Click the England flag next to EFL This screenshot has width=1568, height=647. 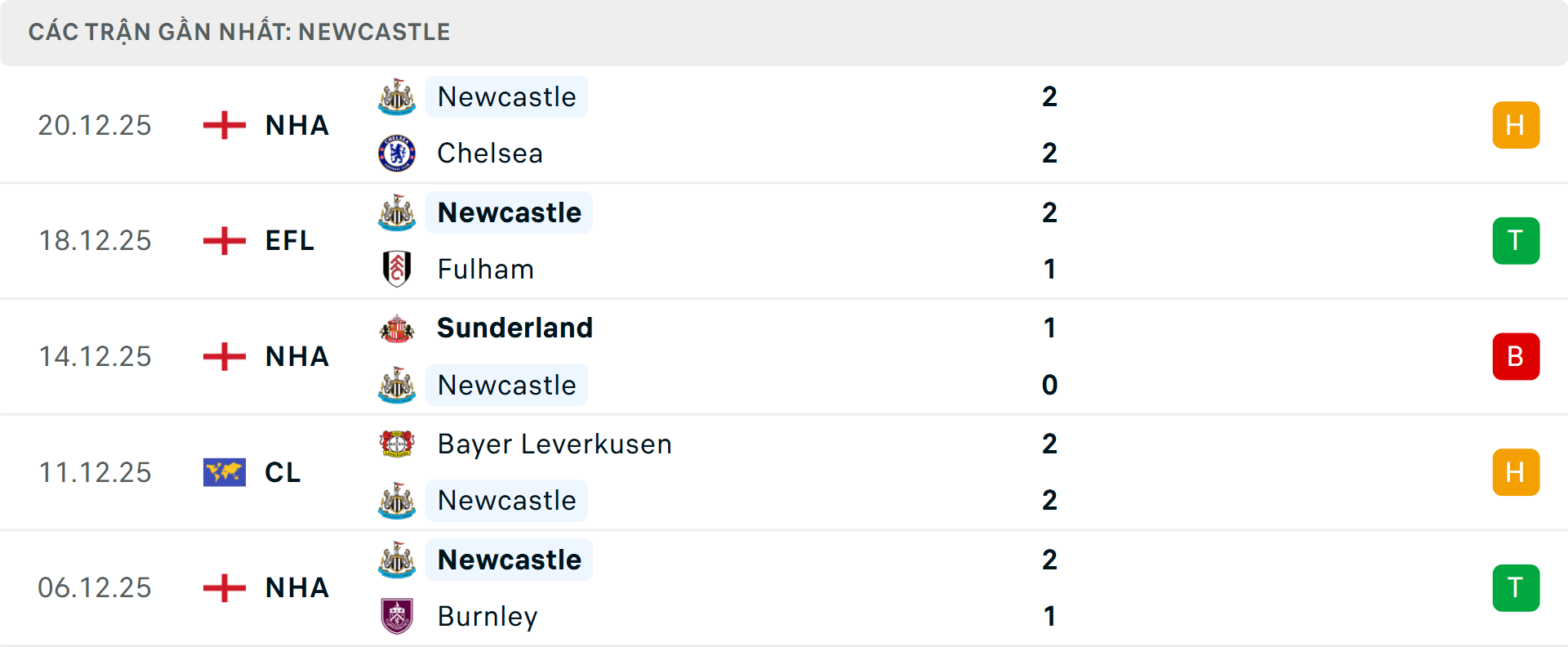pos(224,240)
